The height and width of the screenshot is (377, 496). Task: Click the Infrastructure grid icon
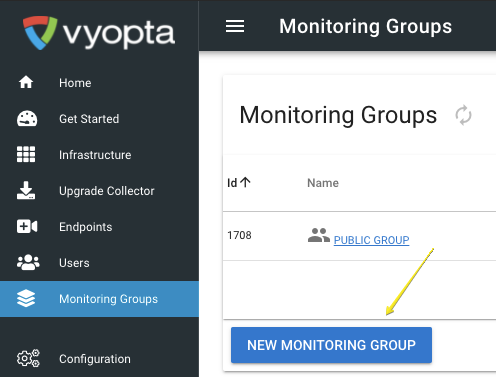click(26, 154)
